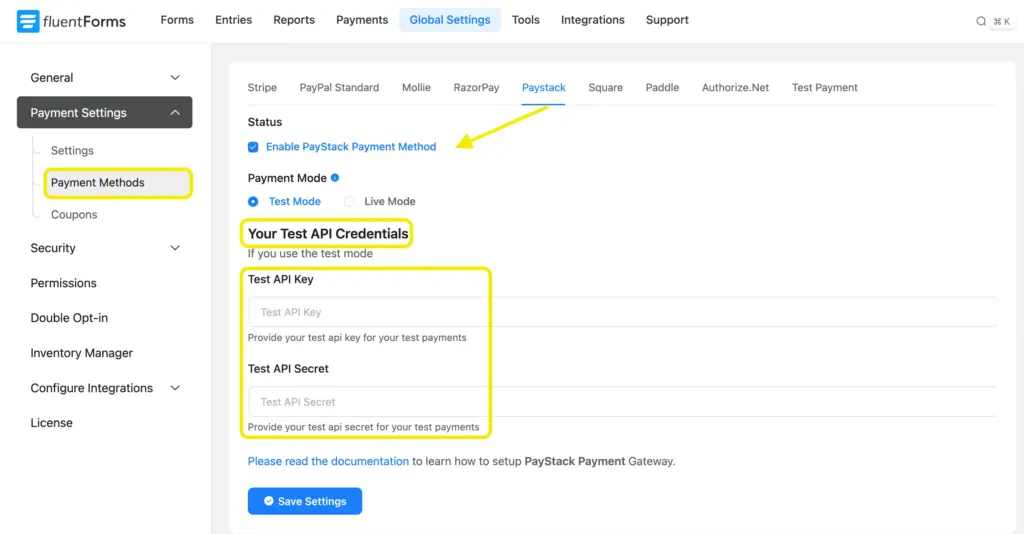This screenshot has width=1024, height=534.
Task: Open Coupons in sidebar
Action: 74,215
